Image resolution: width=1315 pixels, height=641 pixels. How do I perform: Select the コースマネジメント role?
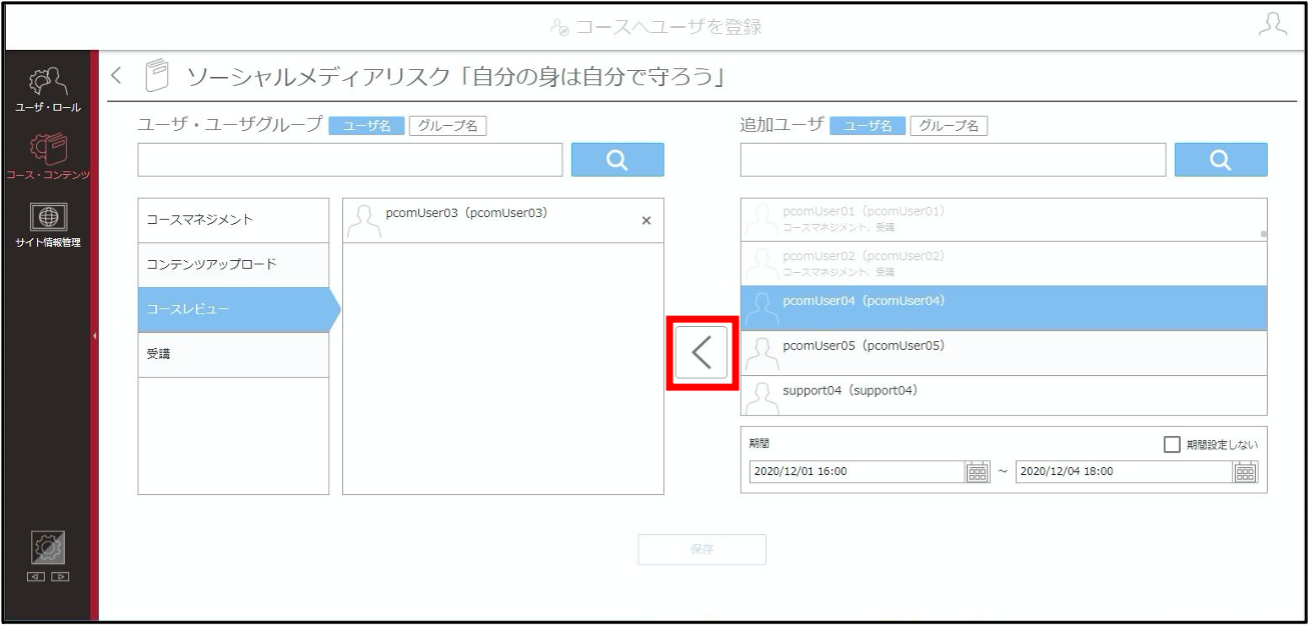click(233, 220)
